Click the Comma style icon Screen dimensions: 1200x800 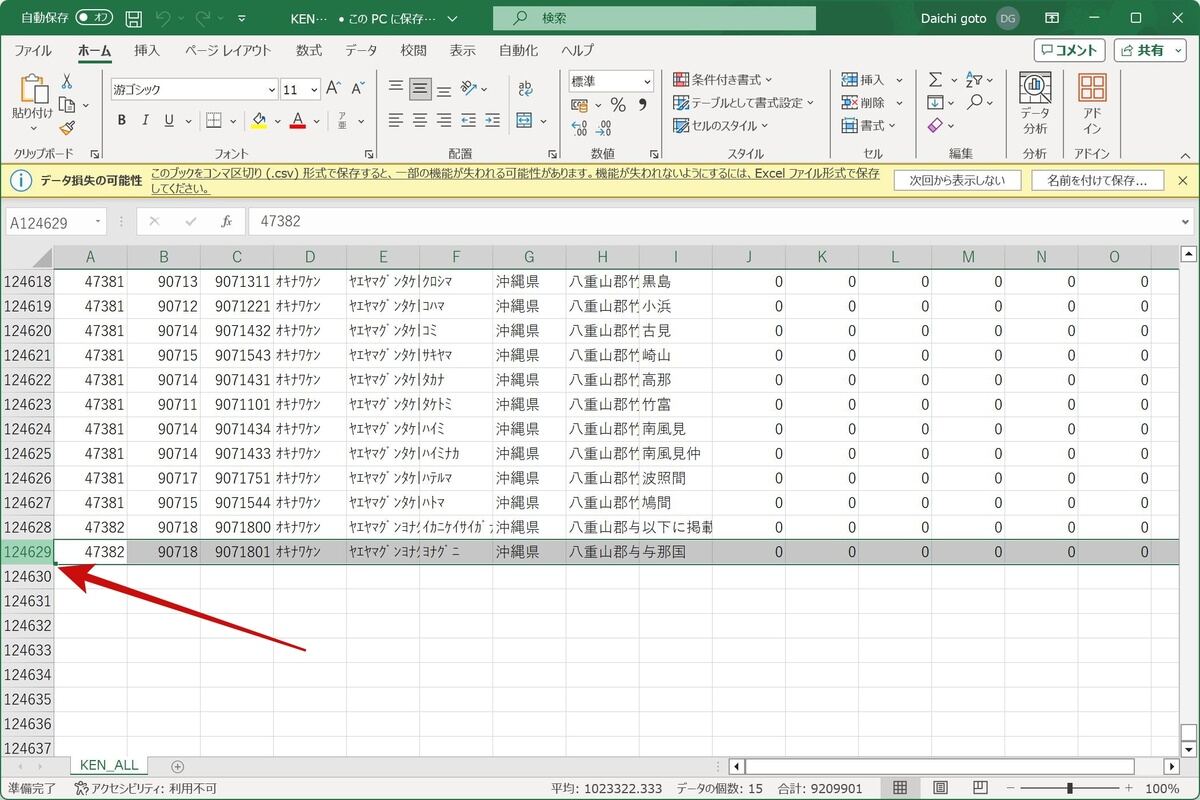tap(642, 105)
